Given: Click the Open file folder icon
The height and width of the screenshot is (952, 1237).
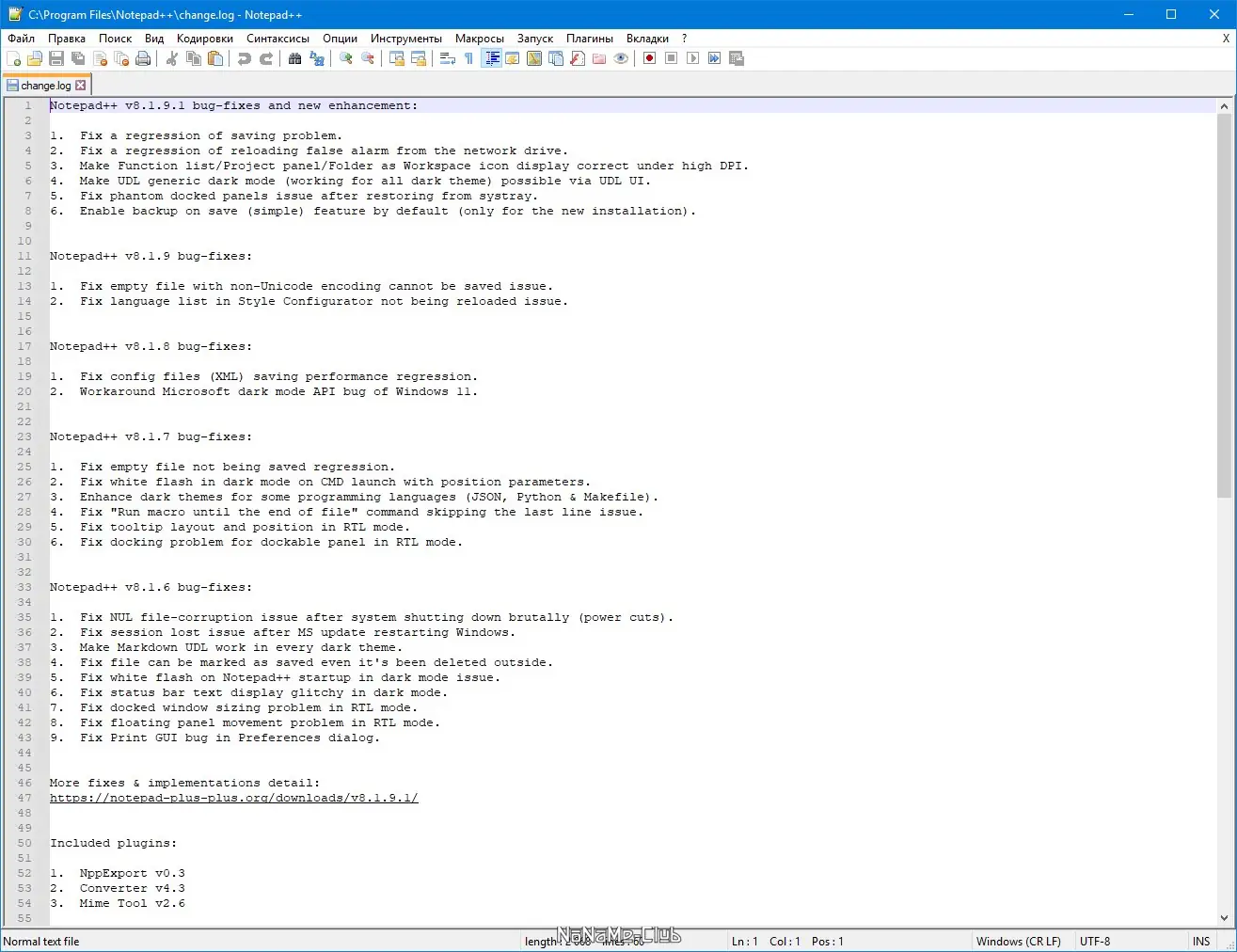Looking at the screenshot, I should point(35,58).
